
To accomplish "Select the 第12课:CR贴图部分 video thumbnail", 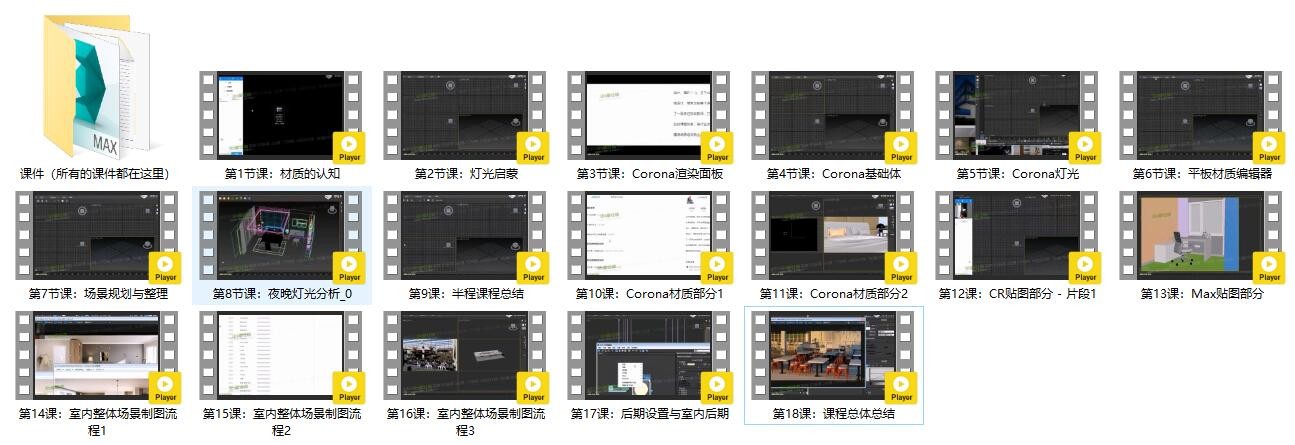I will click(x=1017, y=236).
